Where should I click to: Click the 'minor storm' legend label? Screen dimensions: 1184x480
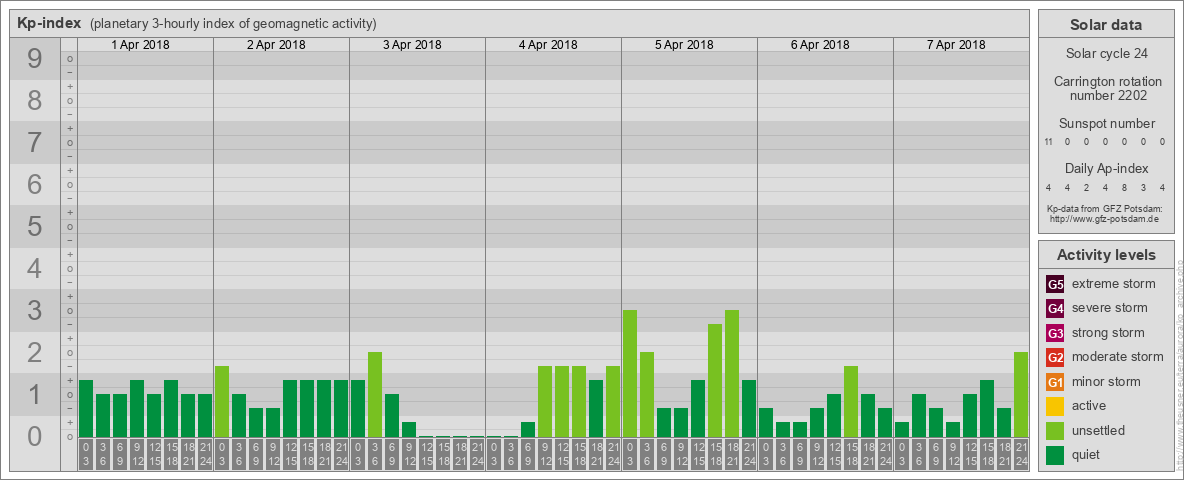[x=1106, y=382]
